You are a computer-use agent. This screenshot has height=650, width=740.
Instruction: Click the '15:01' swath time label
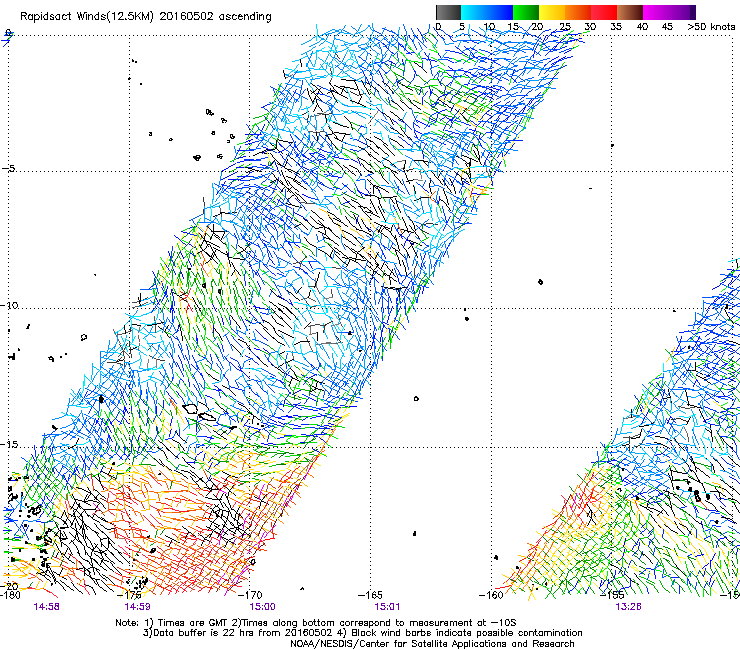click(387, 607)
